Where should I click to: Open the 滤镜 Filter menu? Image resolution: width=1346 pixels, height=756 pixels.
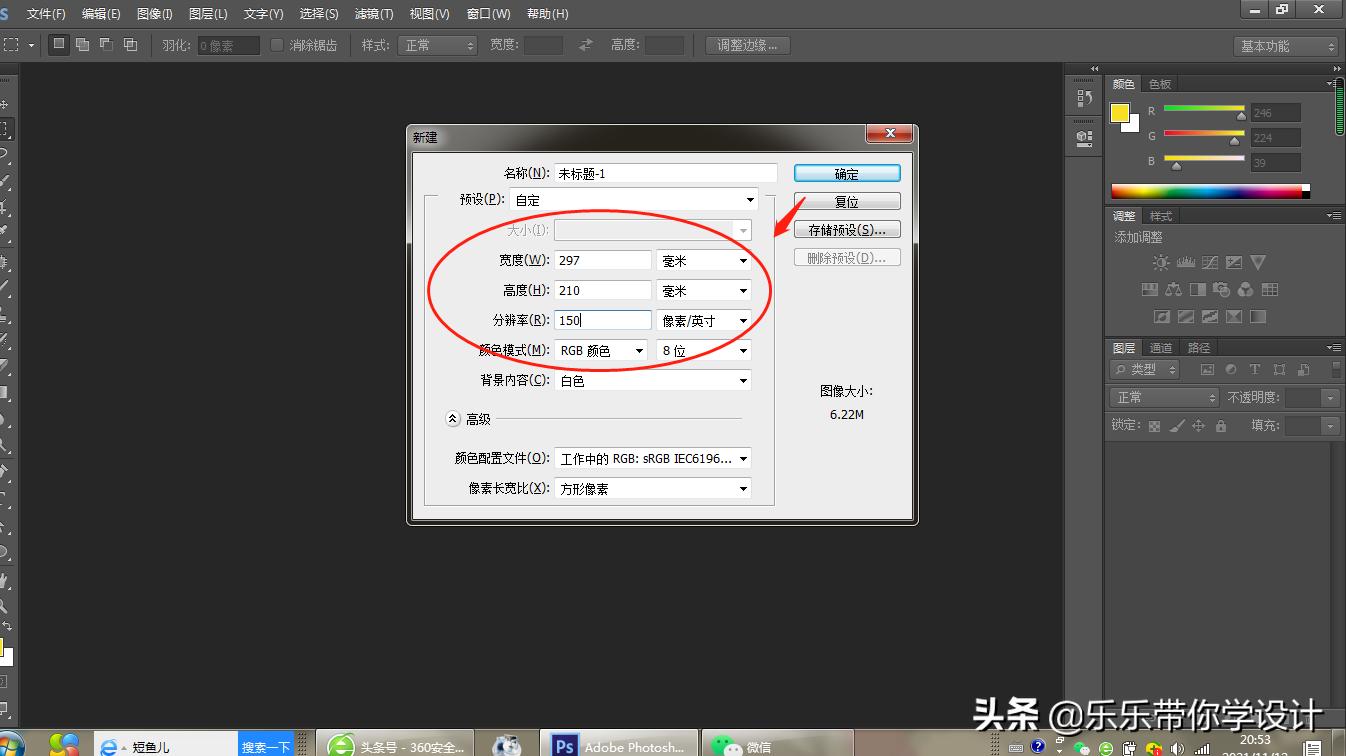(x=374, y=13)
